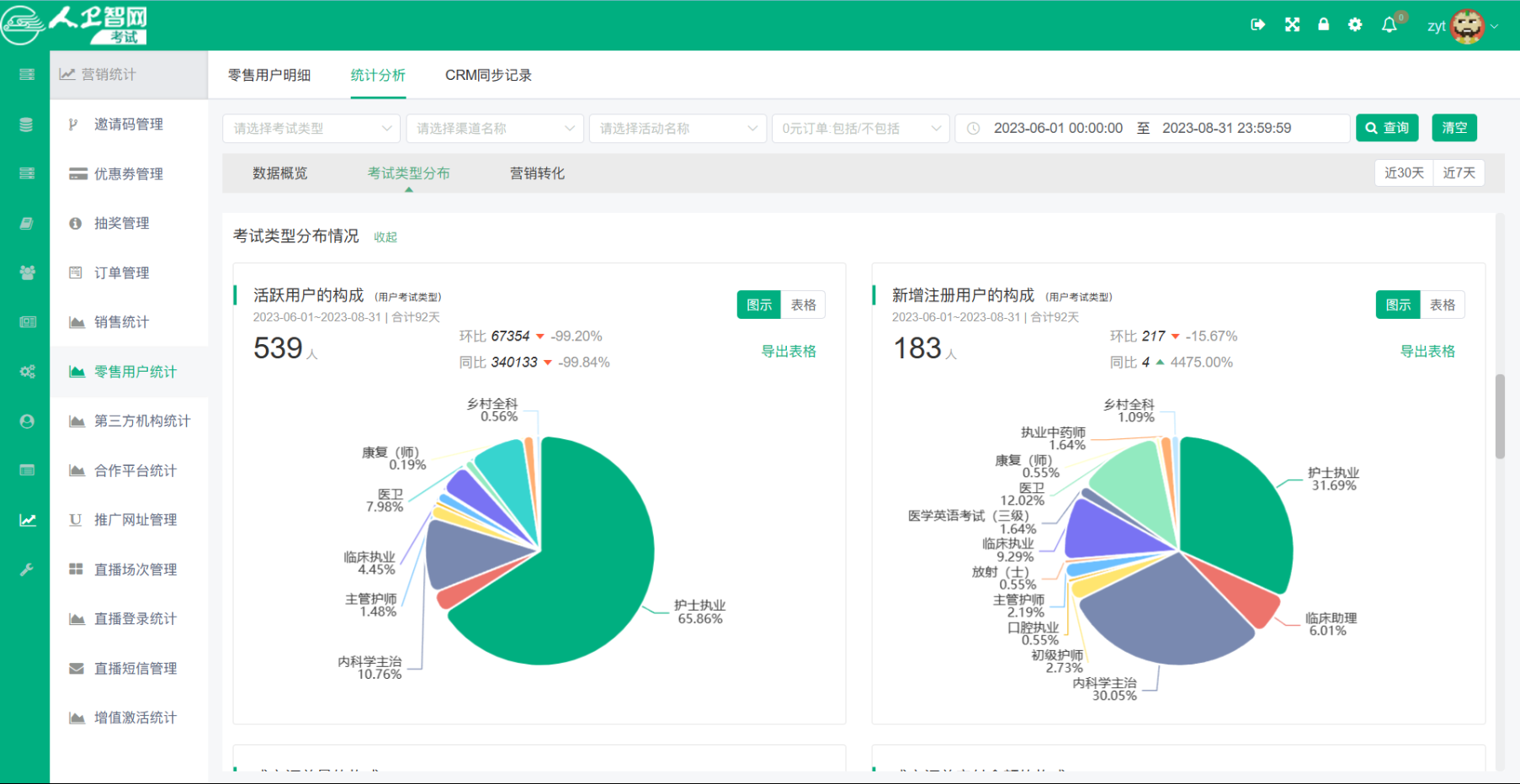The width and height of the screenshot is (1520, 784).
Task: Open the lock screen icon
Action: point(1322,24)
